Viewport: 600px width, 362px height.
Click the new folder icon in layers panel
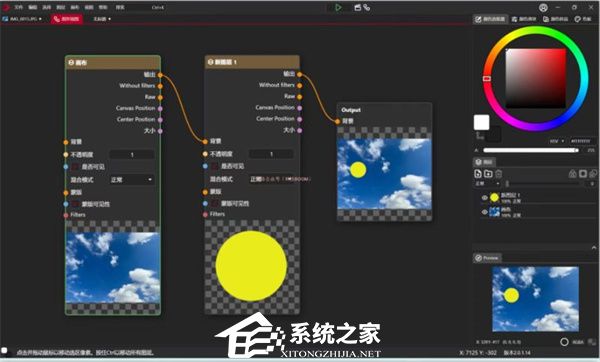tap(488, 174)
